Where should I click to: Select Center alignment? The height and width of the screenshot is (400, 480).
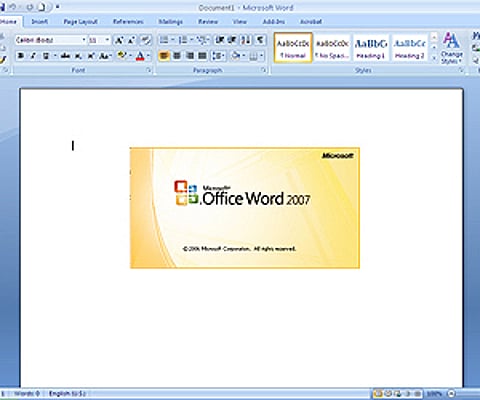[177, 56]
